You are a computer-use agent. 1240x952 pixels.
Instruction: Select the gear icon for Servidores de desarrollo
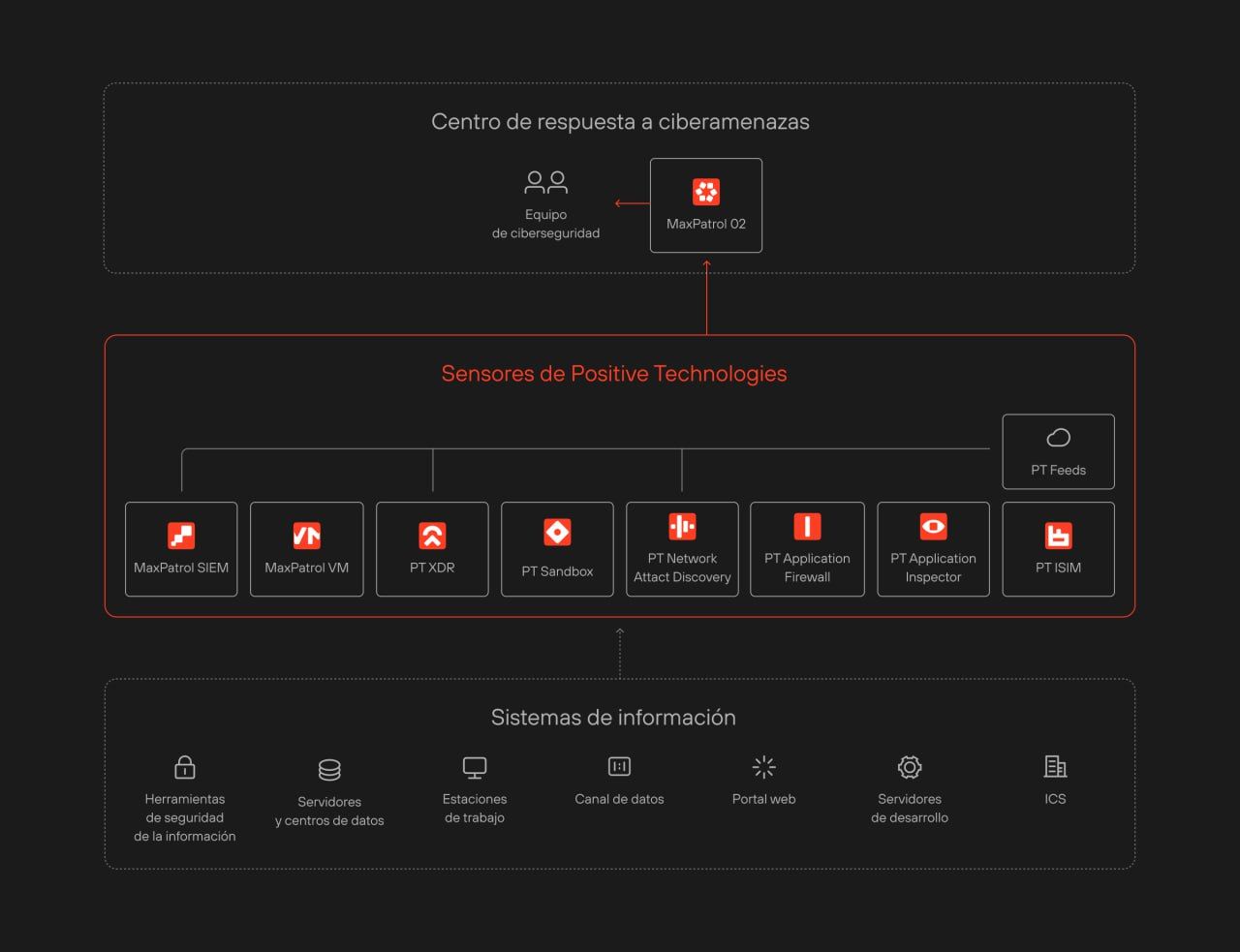click(x=910, y=767)
